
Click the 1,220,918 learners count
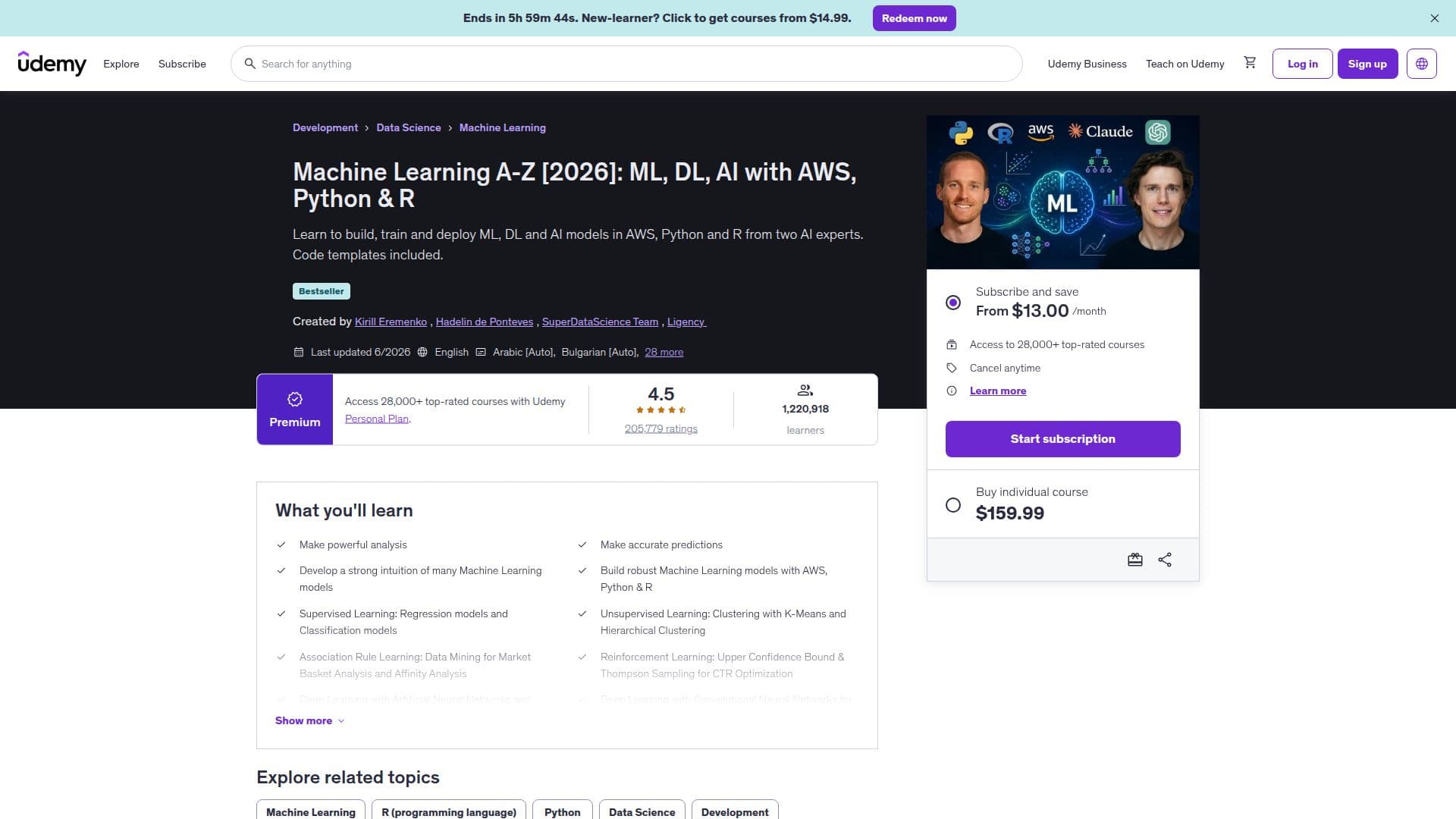805,409
